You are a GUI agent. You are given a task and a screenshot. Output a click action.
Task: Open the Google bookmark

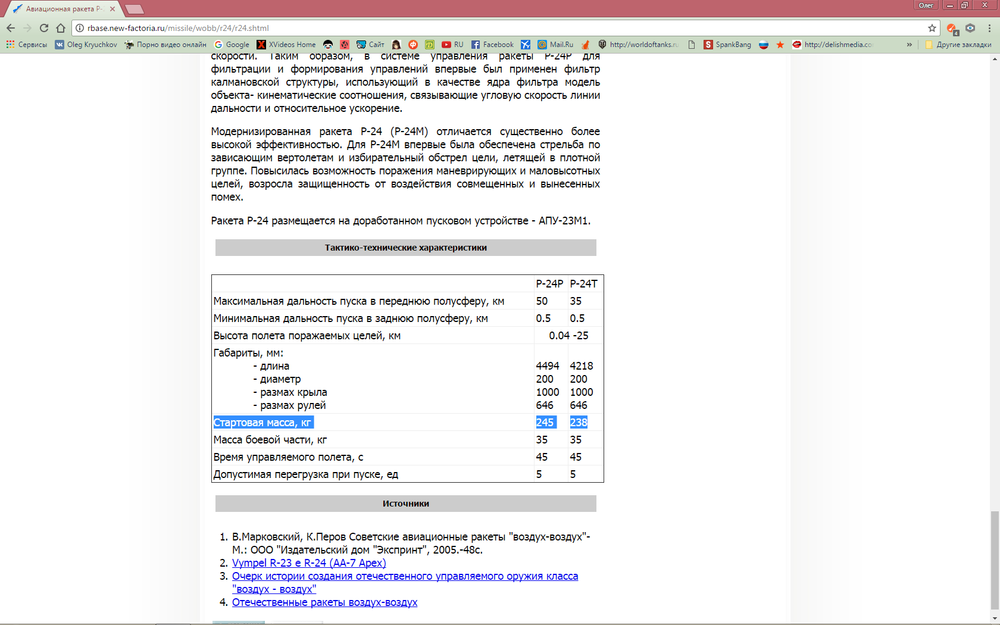[232, 45]
